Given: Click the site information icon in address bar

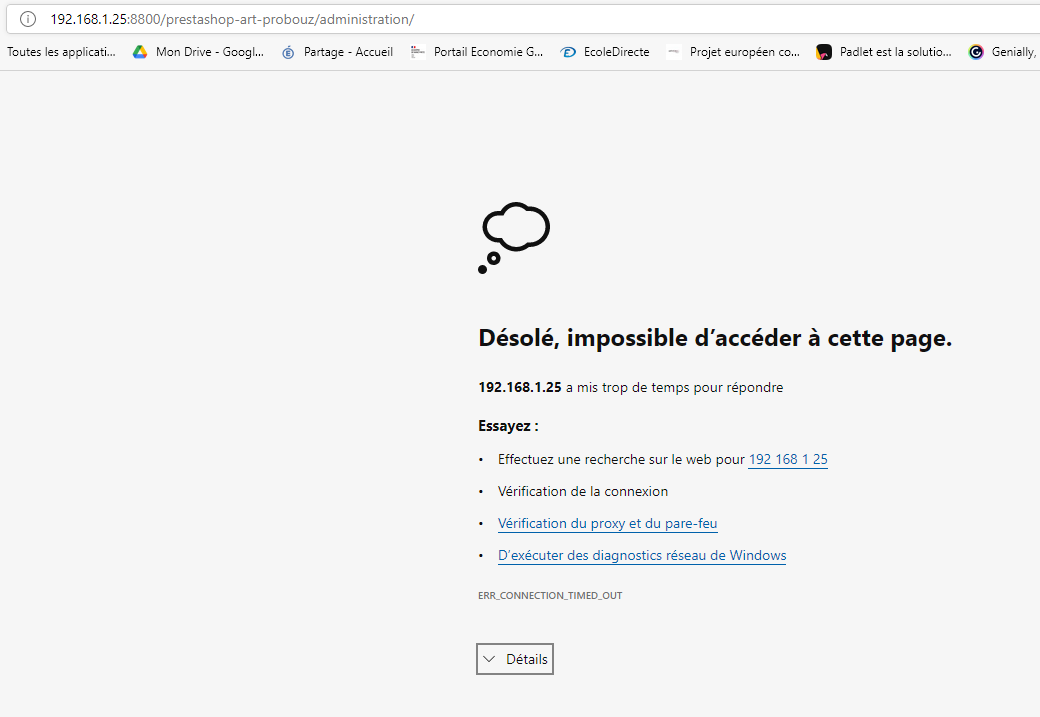Looking at the screenshot, I should pos(28,19).
